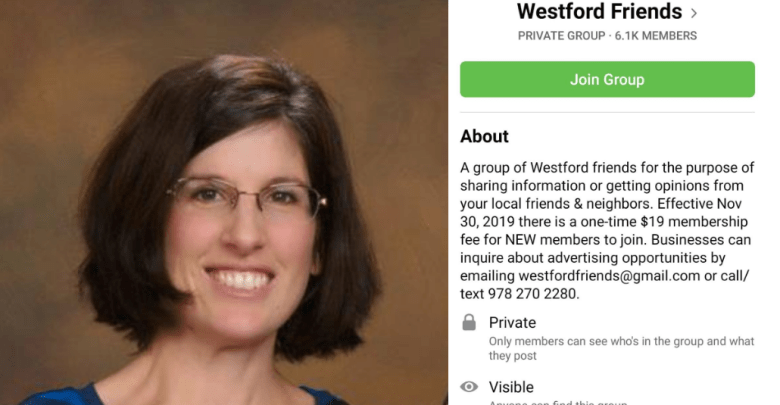Image resolution: width=780 pixels, height=405 pixels.
Task: Click the green Join Group button
Action: (x=607, y=79)
